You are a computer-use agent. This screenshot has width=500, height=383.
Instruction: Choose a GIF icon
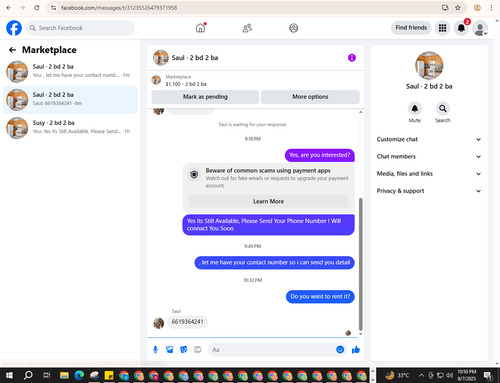[198, 349]
